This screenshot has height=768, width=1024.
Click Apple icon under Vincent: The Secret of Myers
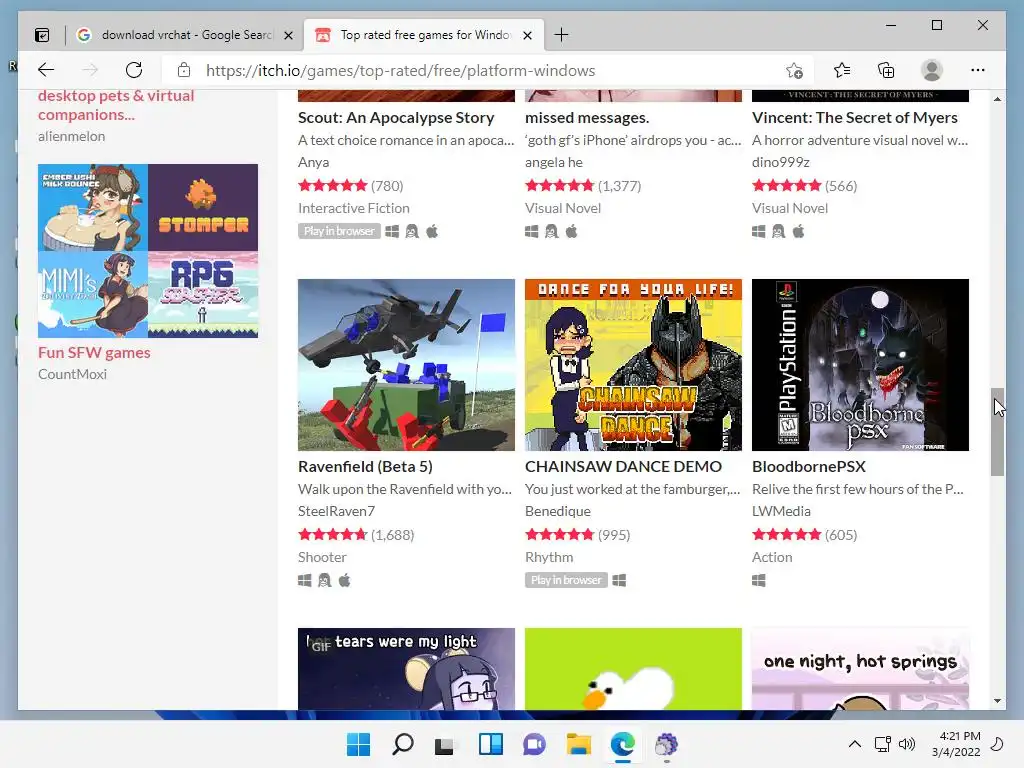[798, 231]
